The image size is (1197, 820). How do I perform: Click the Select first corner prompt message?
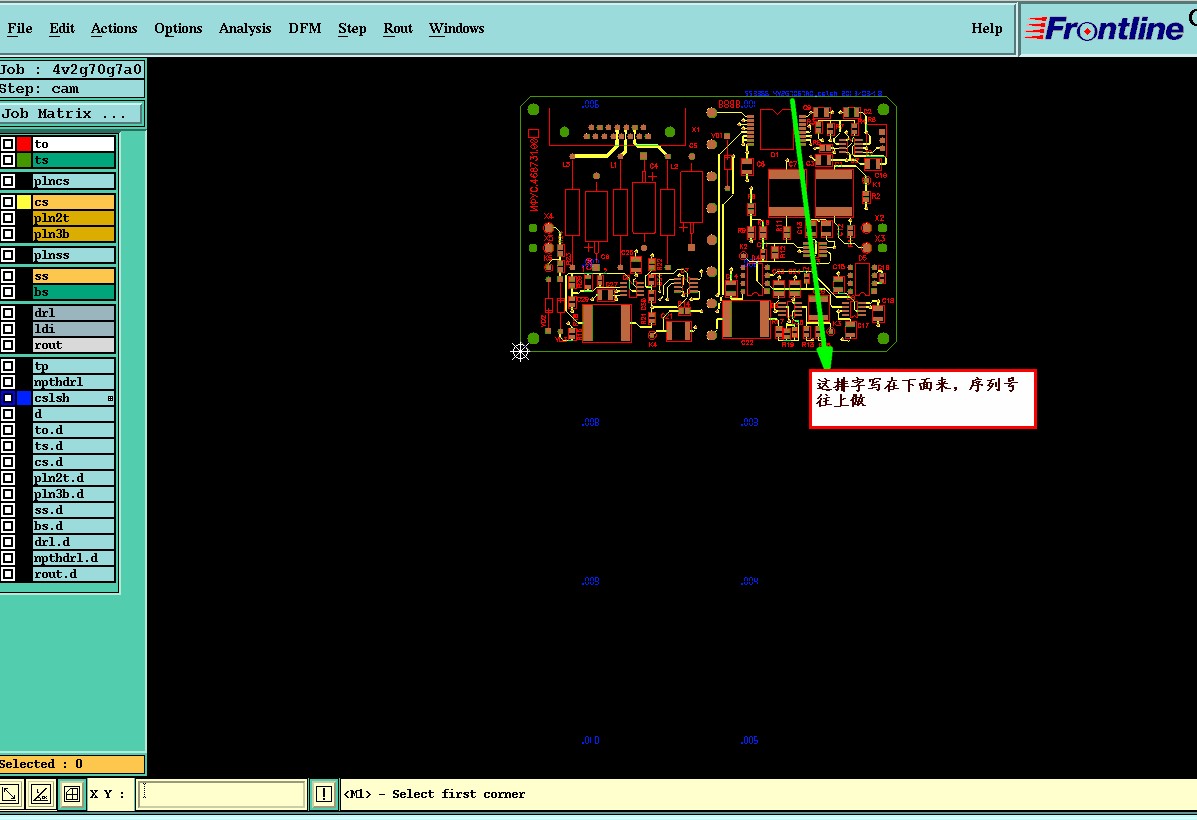click(x=435, y=794)
